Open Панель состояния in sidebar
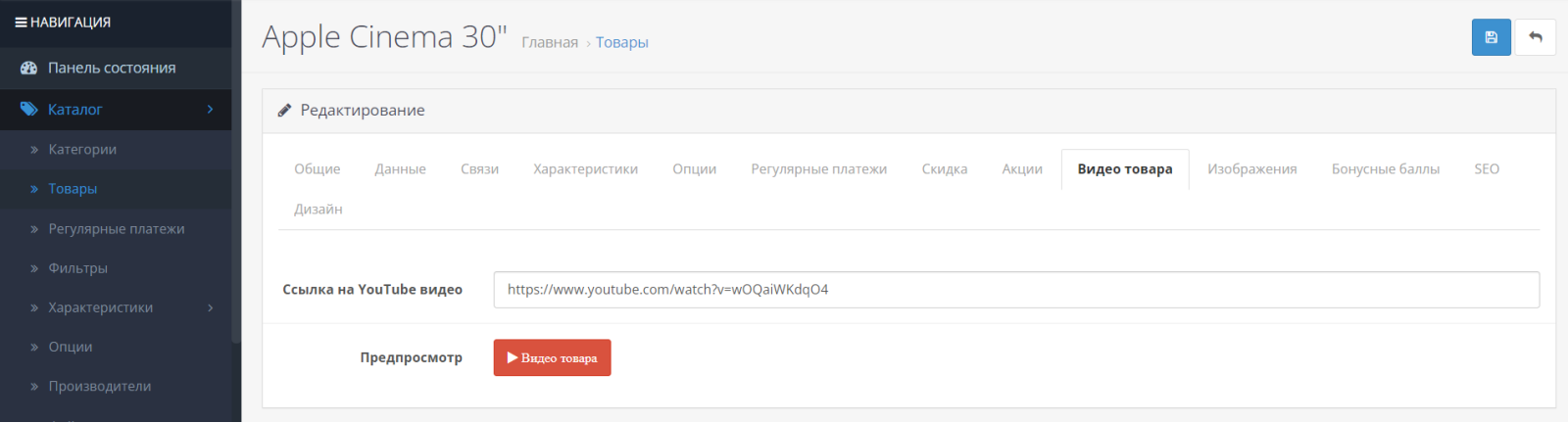Screen dimensions: 1568x423 pos(116,68)
